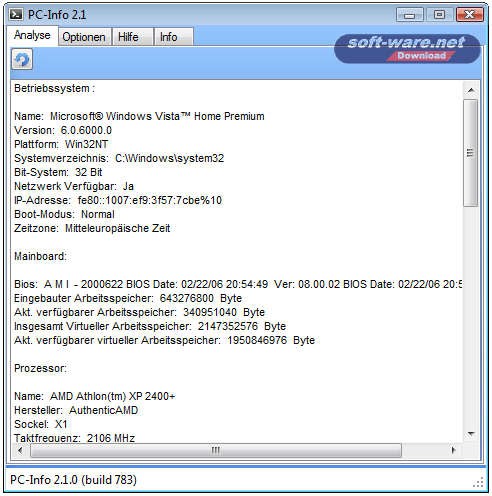492x496 pixels.
Task: Click the blue refresh analysis icon
Action: 22,59
